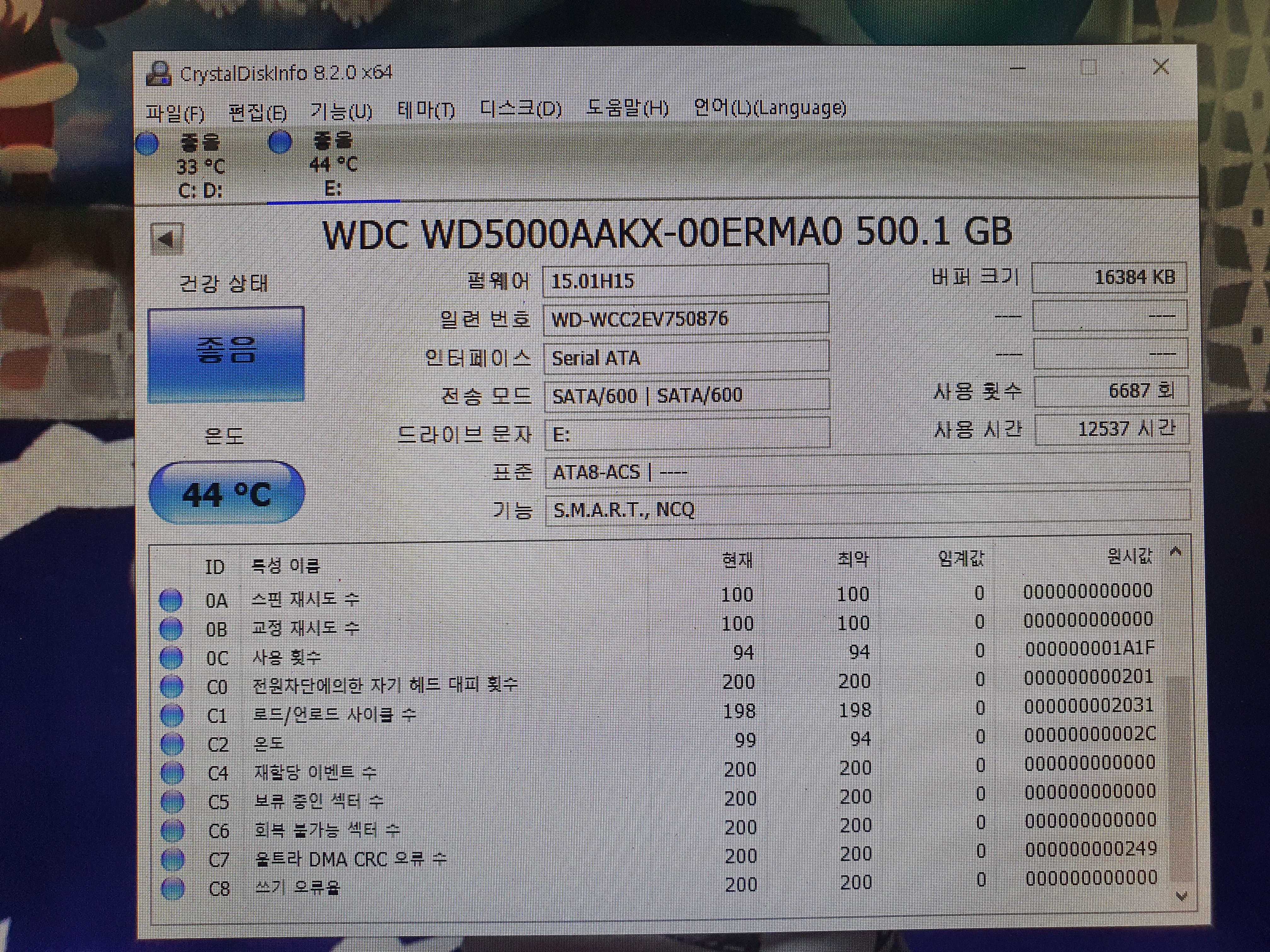Open the 테마(T) menu

[x=426, y=110]
